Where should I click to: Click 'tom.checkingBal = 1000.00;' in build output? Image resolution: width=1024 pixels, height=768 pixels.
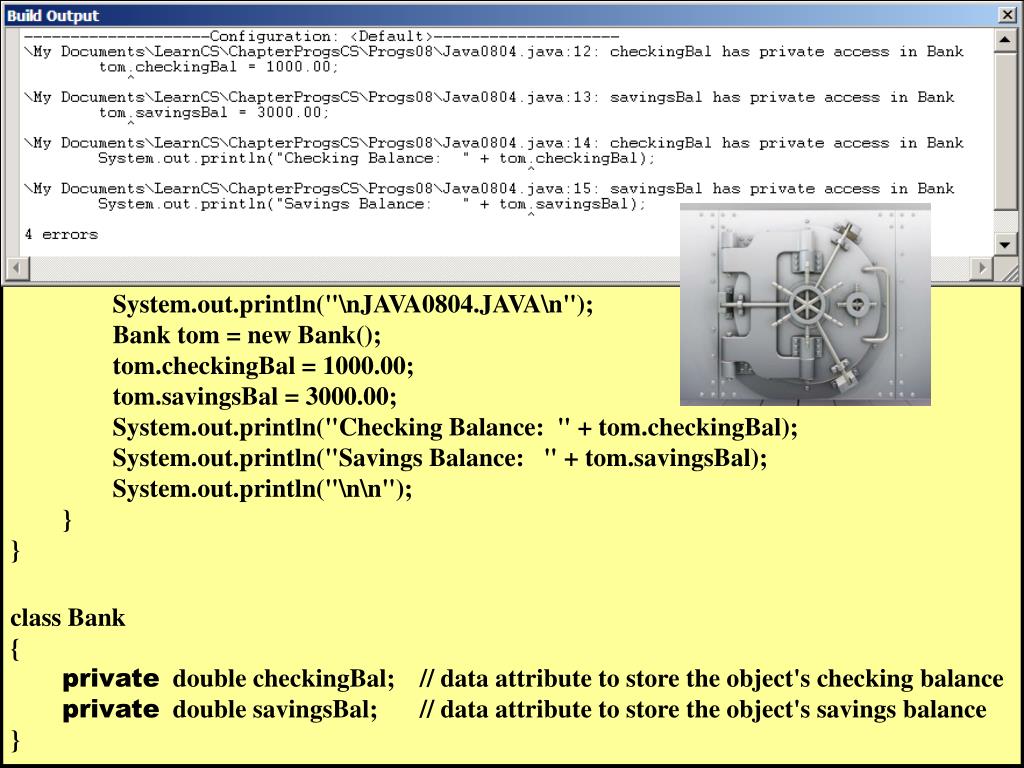[219, 67]
